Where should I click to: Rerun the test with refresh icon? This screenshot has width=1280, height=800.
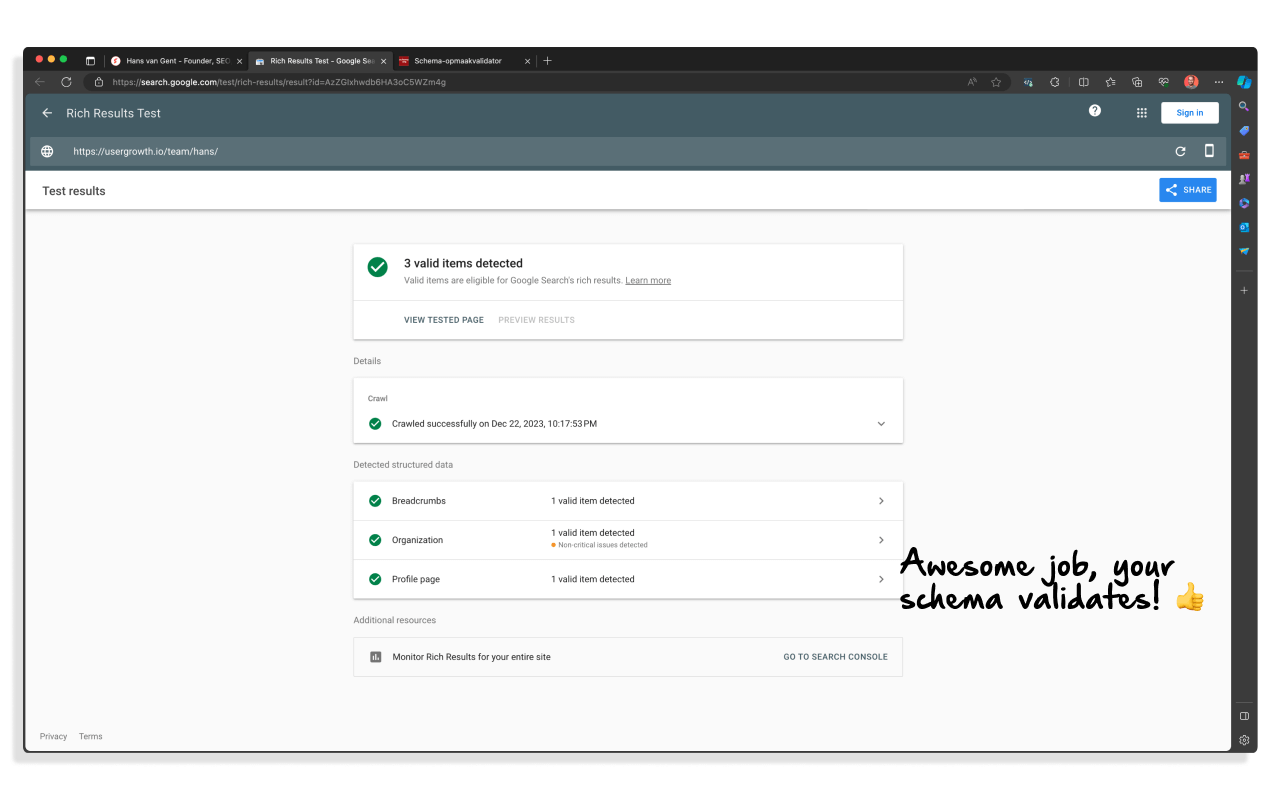pos(1181,151)
